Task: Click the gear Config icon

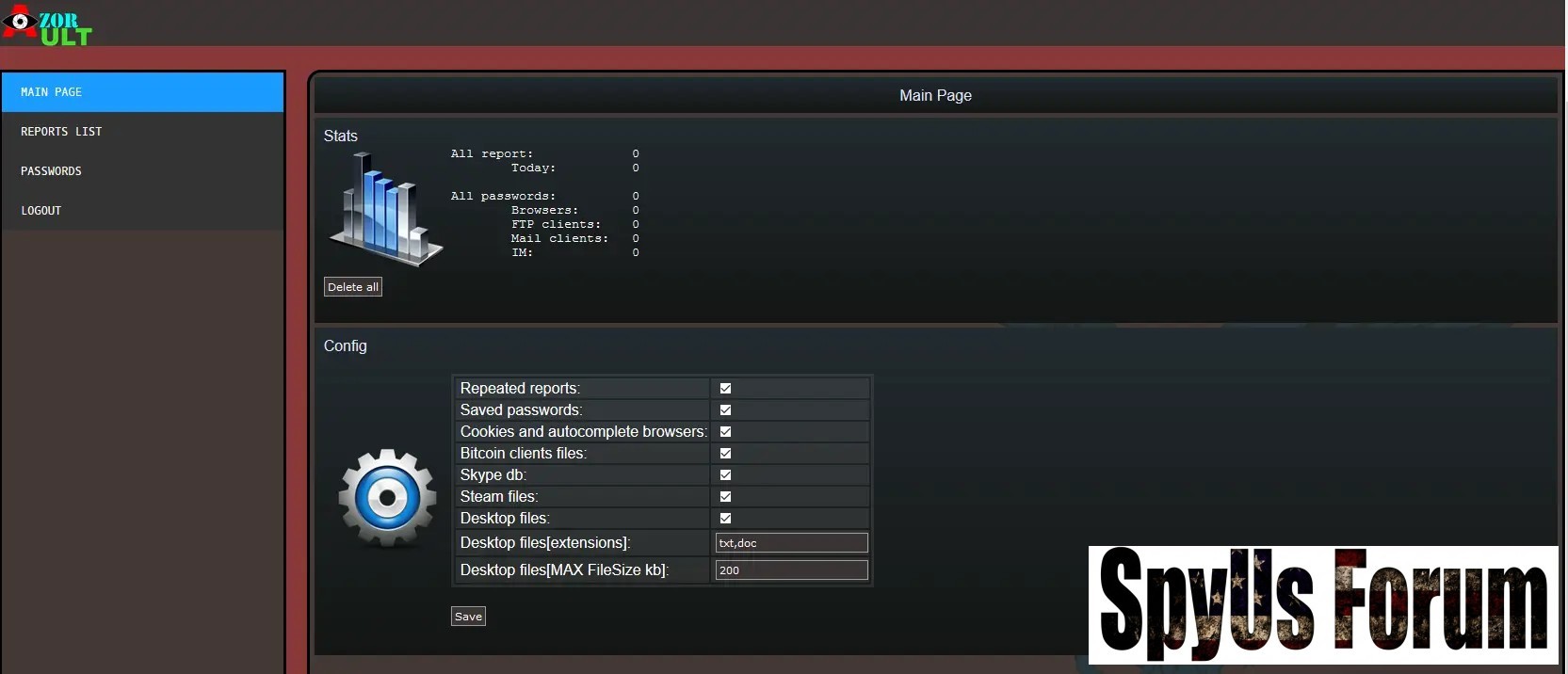Action: (x=387, y=497)
